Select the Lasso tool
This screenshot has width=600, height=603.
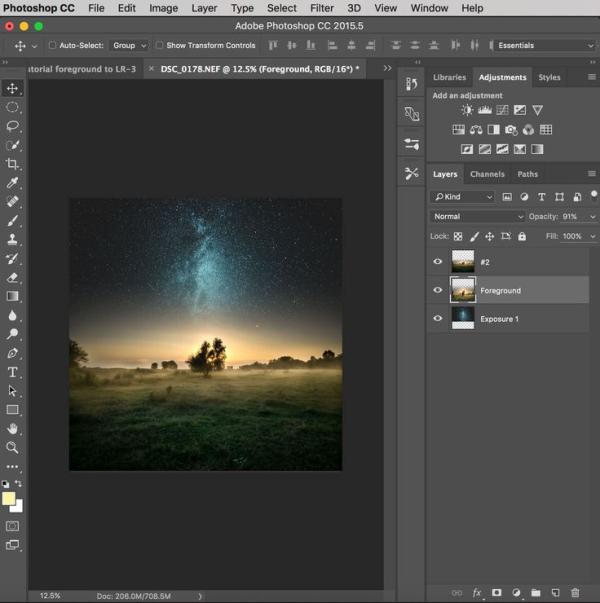pos(13,126)
